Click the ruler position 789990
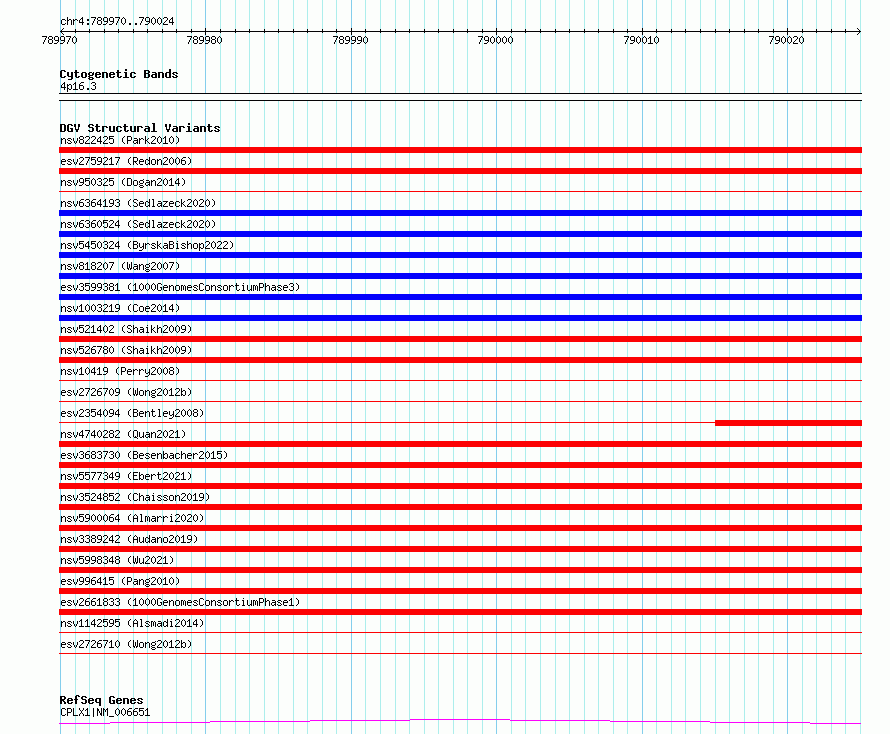 coord(350,40)
